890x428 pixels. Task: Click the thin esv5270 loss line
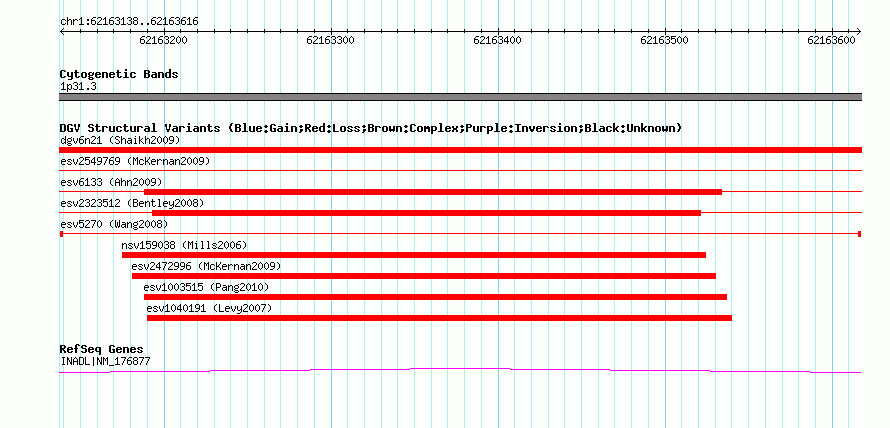460,234
